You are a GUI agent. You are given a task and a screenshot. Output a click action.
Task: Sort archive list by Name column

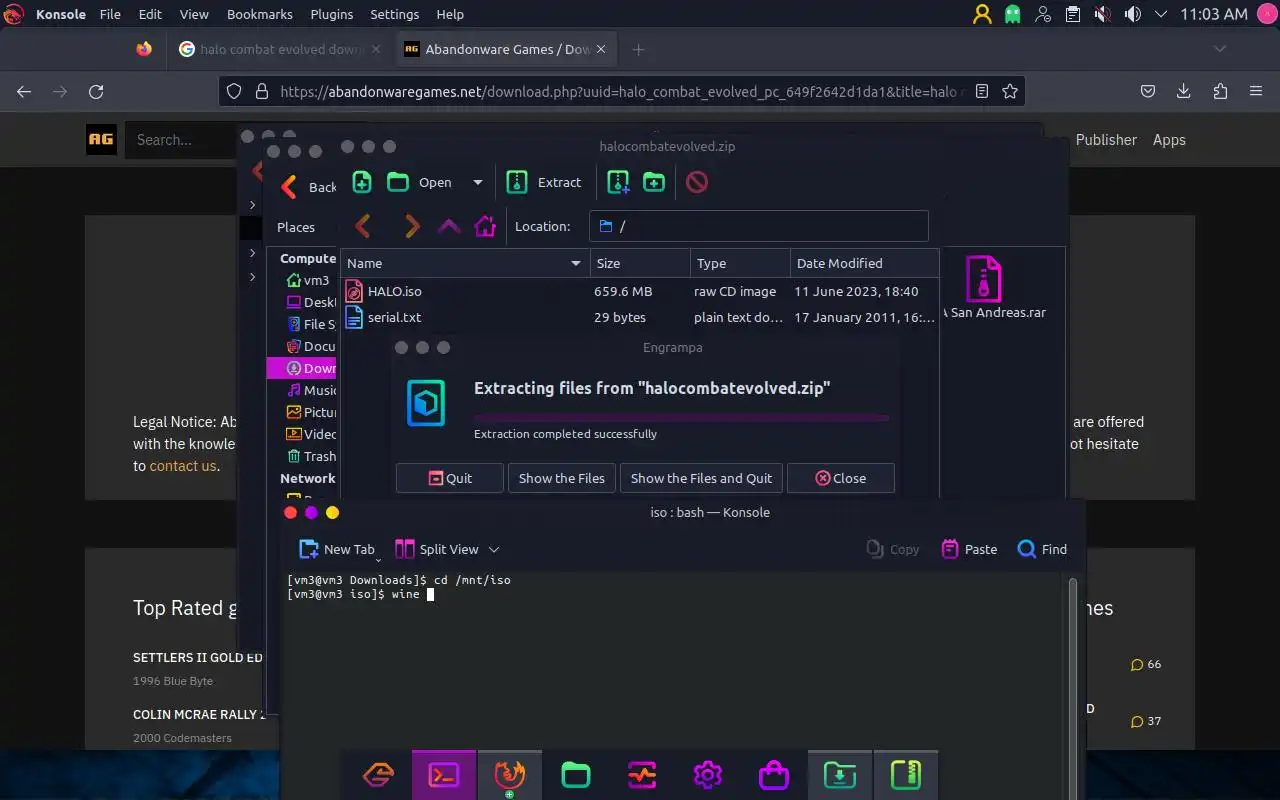pos(464,263)
